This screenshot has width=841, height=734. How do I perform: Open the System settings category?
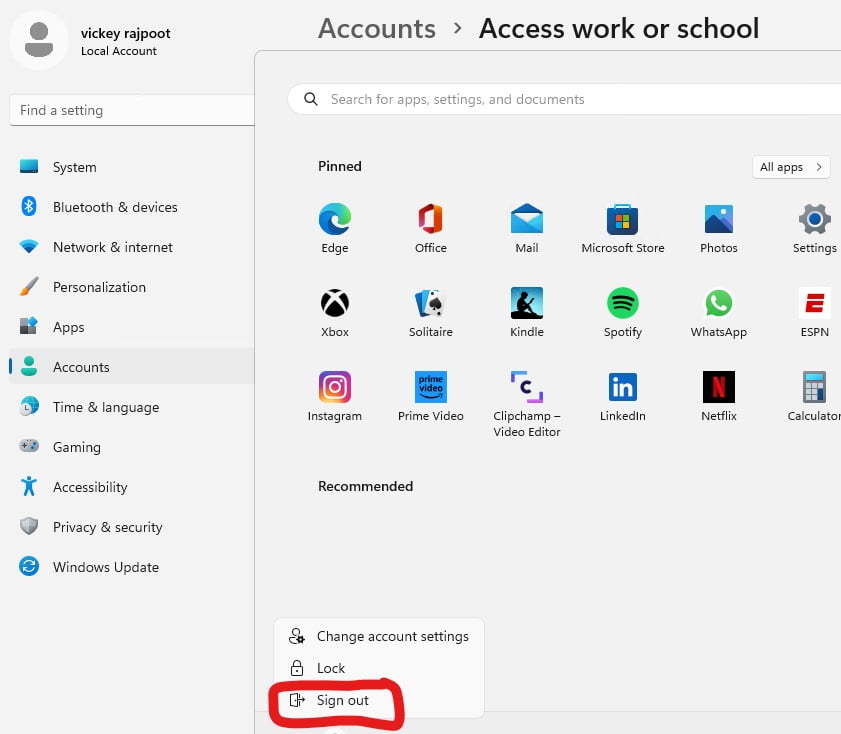click(131, 167)
